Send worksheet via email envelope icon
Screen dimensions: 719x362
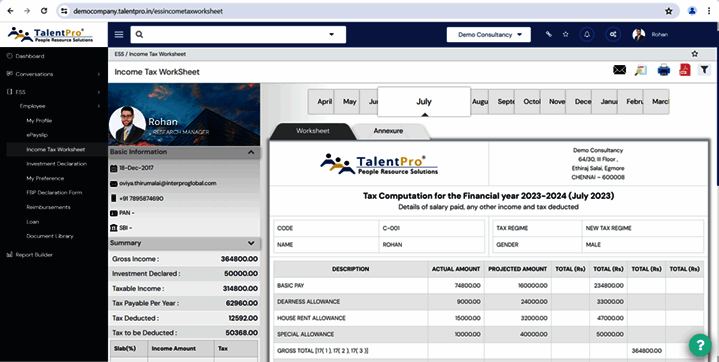click(x=619, y=70)
